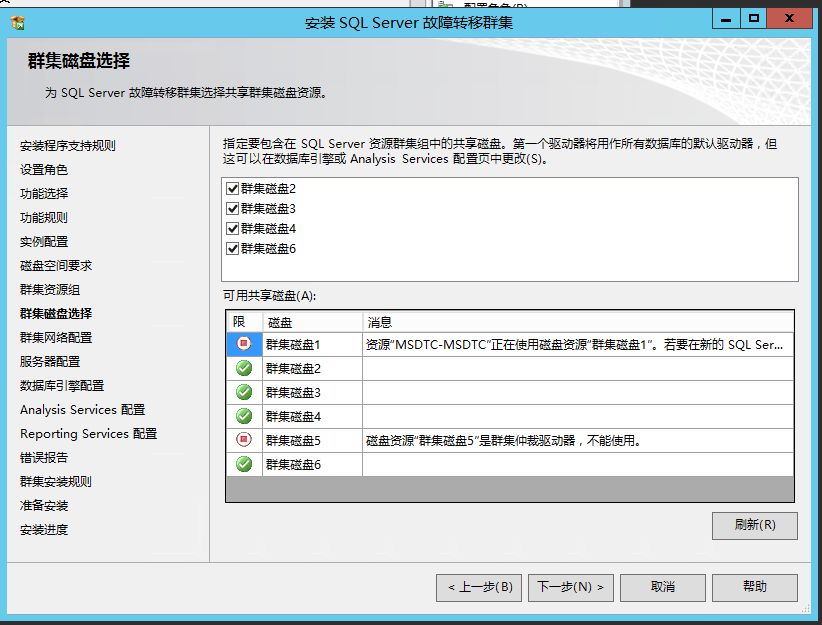Uncheck the 群集磁盘2 checkbox
822x625 pixels.
[233, 189]
